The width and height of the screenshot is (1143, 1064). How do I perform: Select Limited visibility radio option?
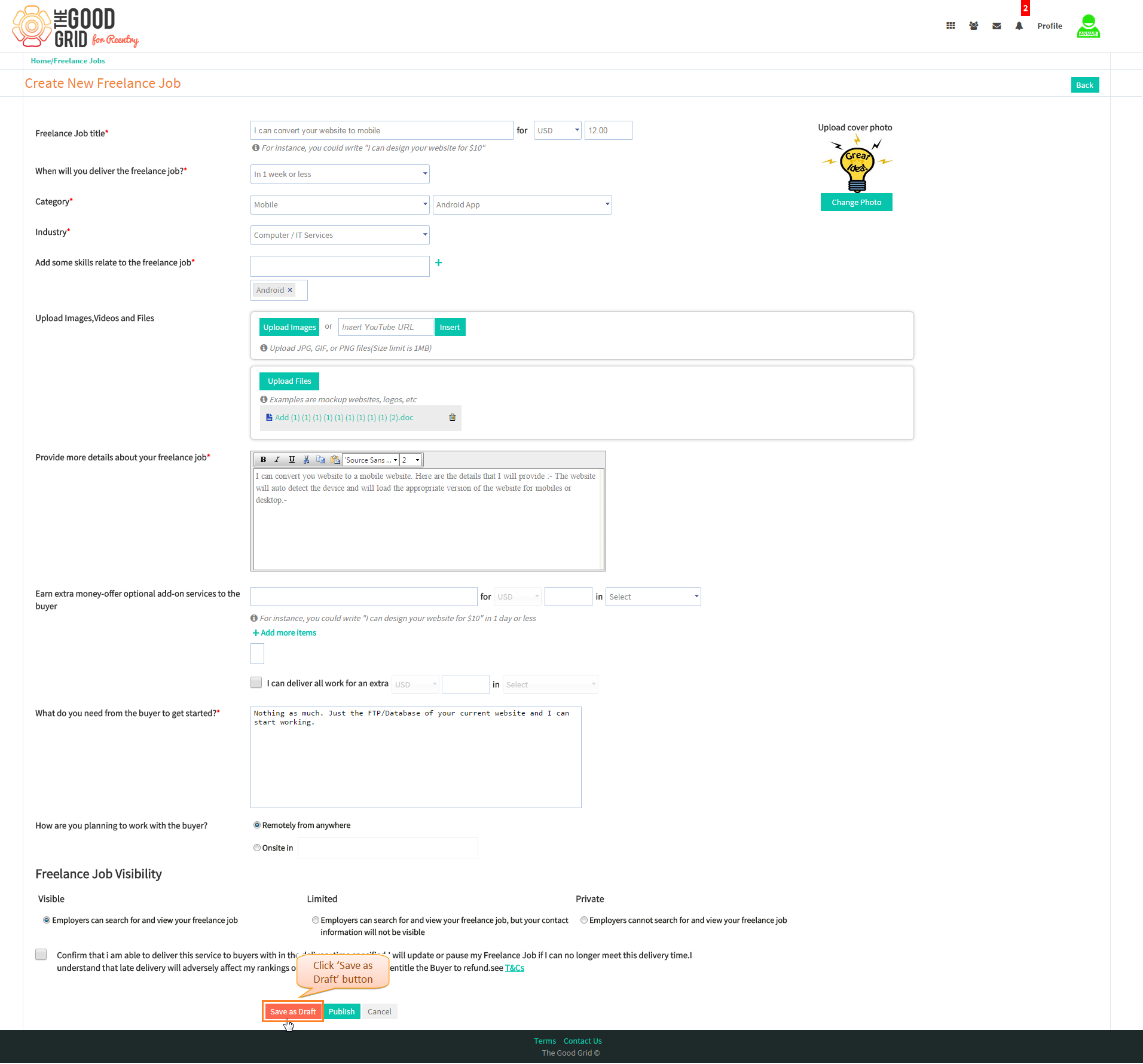(x=316, y=920)
